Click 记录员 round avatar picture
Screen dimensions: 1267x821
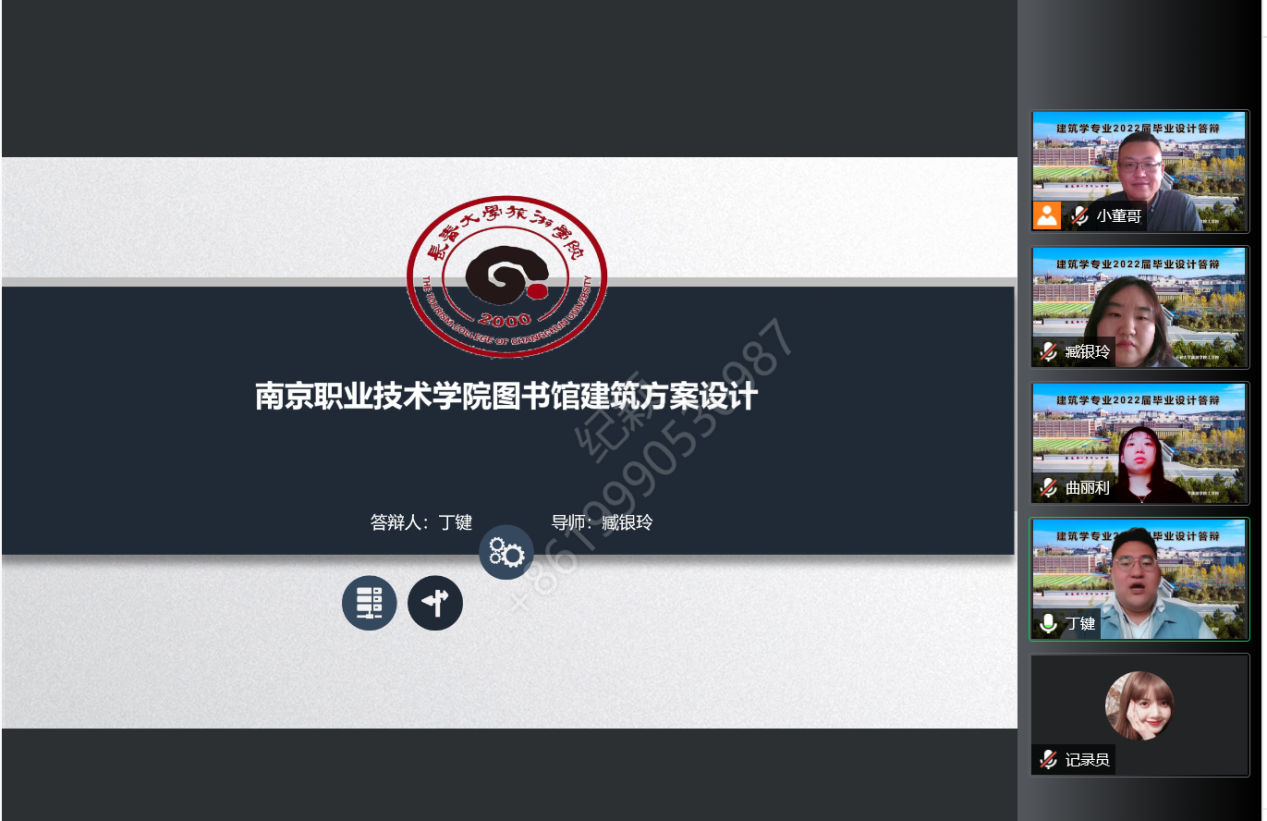click(1139, 705)
